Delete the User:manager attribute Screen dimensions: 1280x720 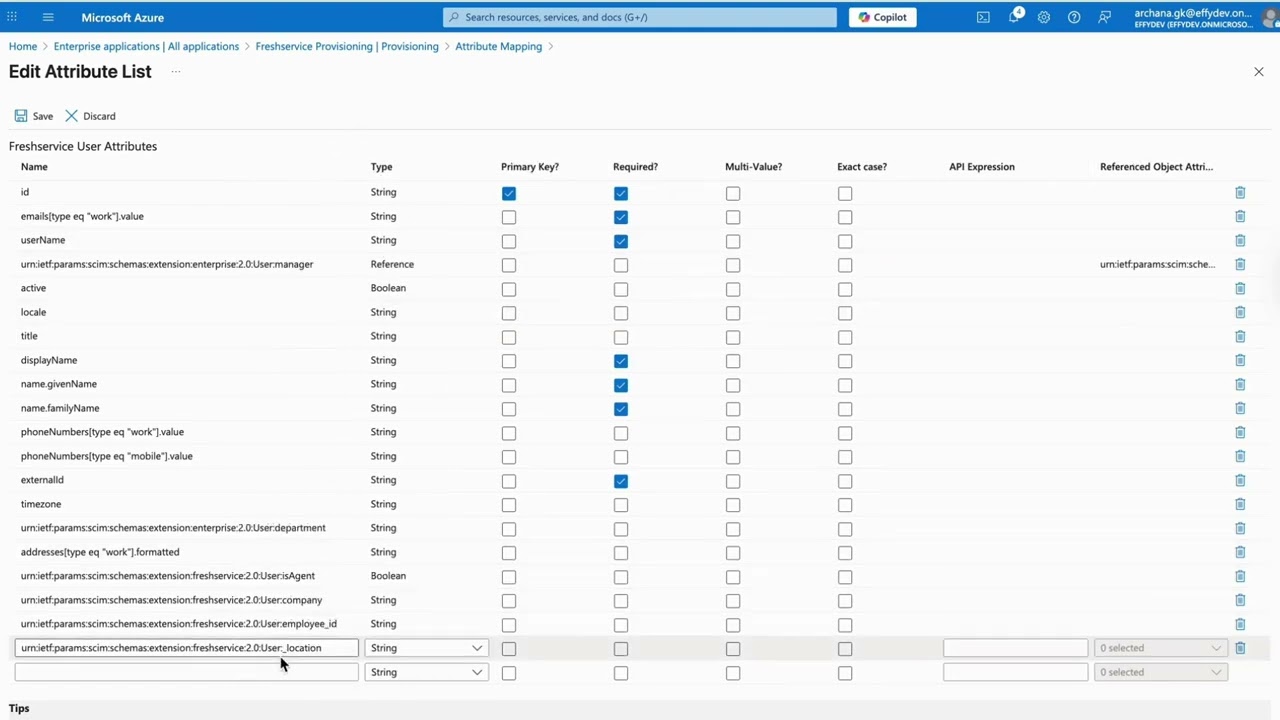pos(1240,264)
